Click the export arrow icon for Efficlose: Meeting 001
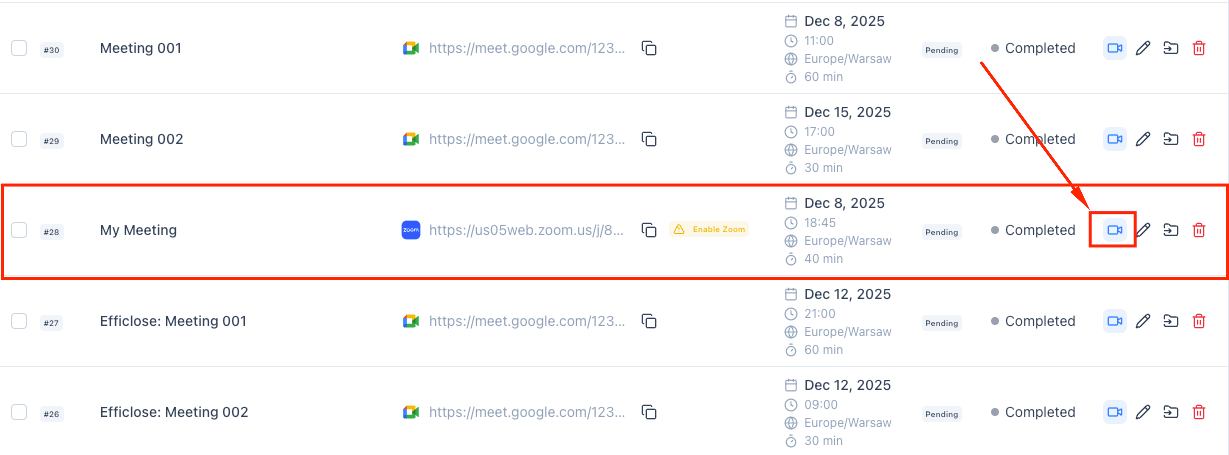Viewport: 1229px width, 455px height. click(1171, 321)
